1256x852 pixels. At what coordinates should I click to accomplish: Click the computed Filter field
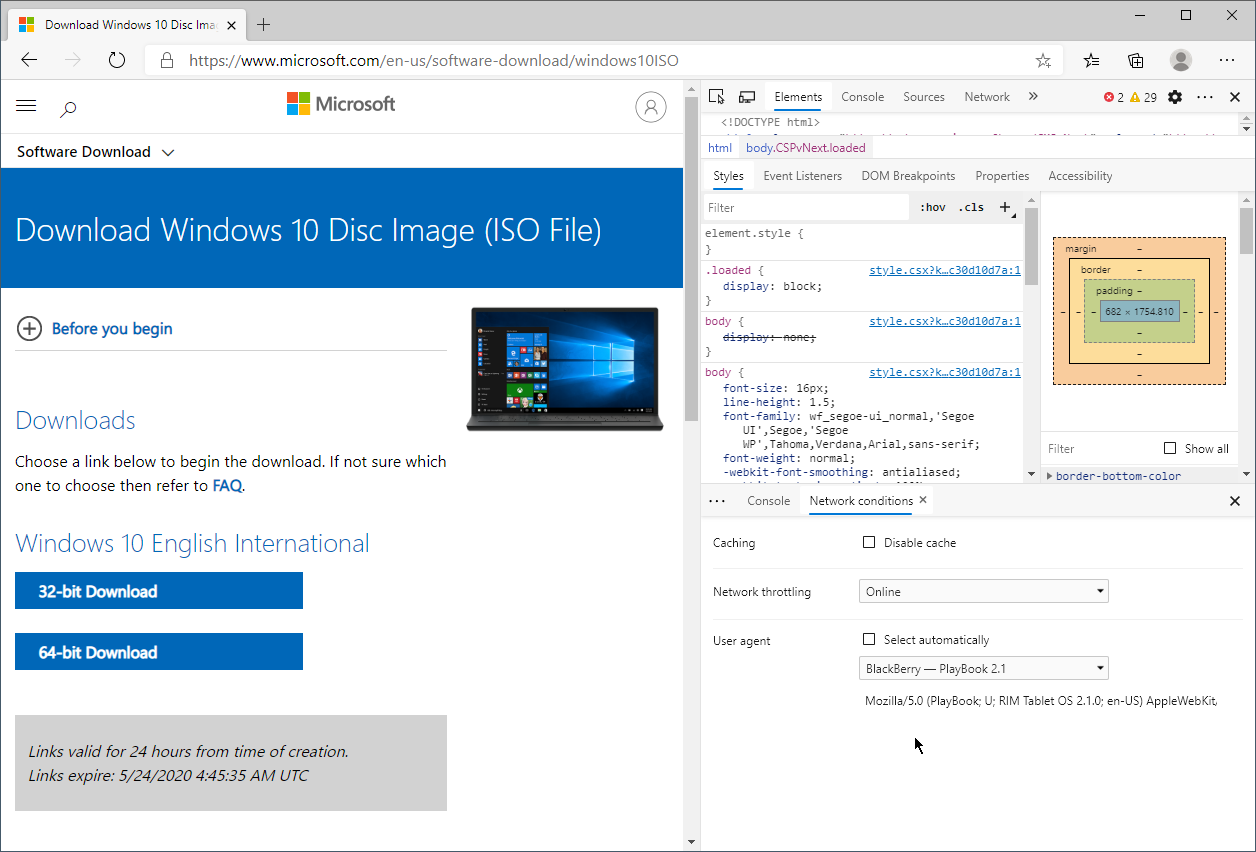(x=1100, y=449)
